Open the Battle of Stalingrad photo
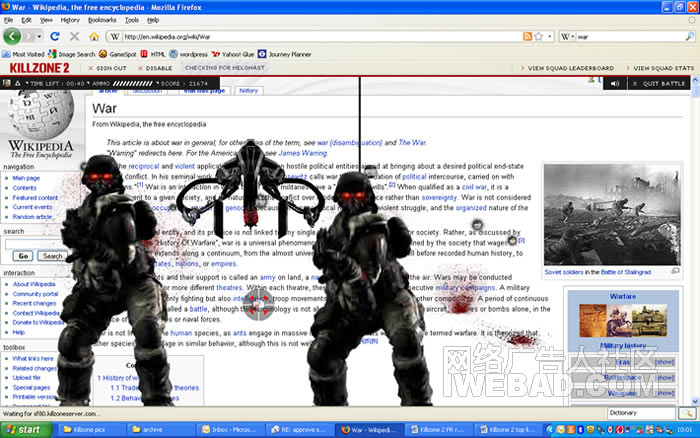Screen dimensions: 700x438 (x=612, y=214)
